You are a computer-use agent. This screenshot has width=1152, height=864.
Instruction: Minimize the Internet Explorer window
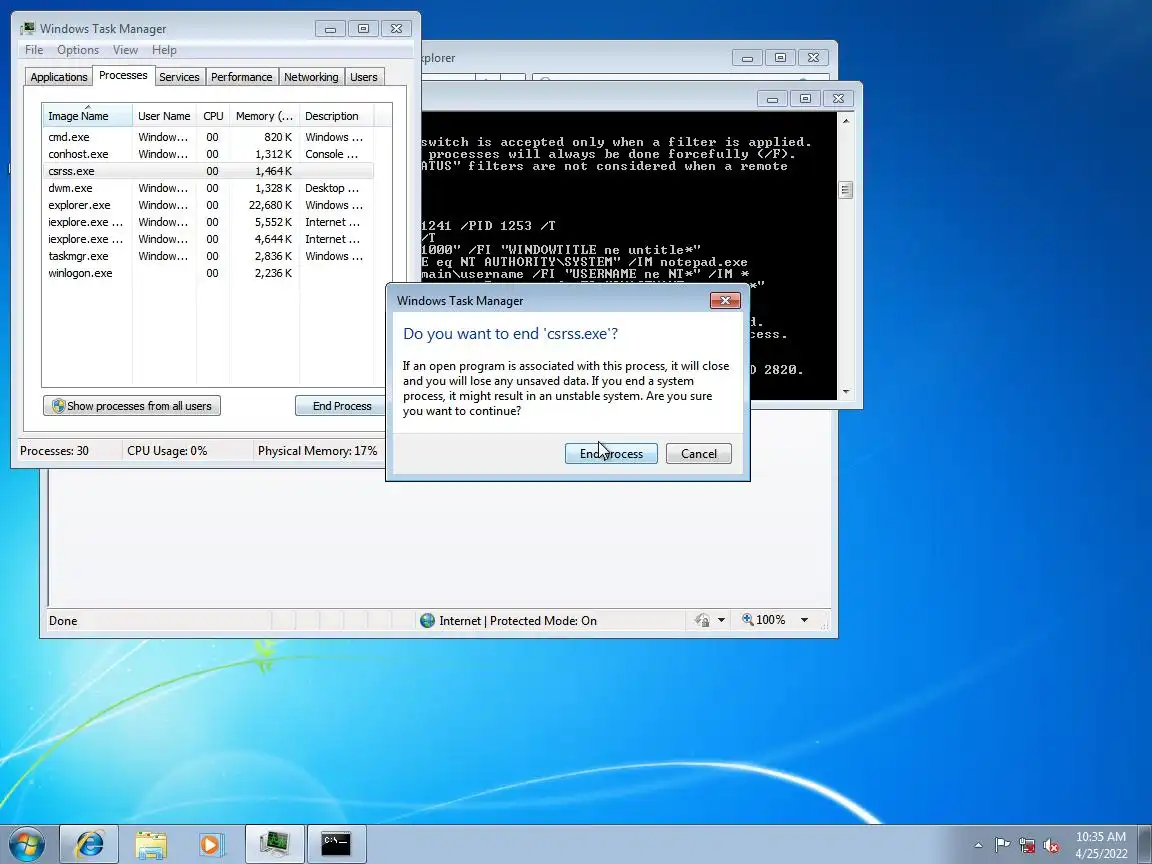[747, 57]
